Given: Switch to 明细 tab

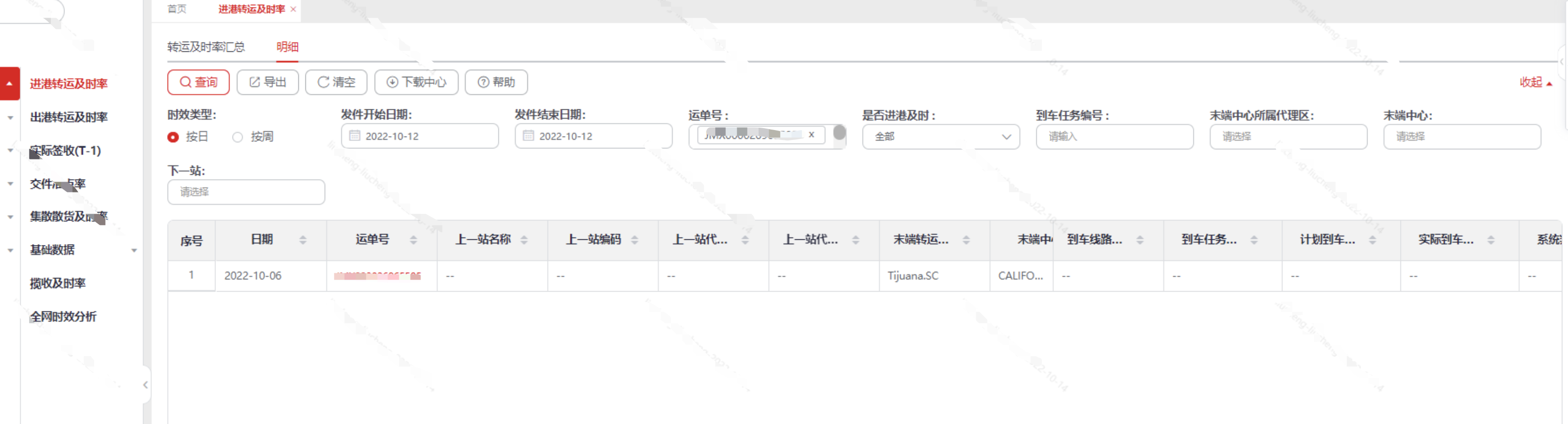Looking at the screenshot, I should pos(288,47).
